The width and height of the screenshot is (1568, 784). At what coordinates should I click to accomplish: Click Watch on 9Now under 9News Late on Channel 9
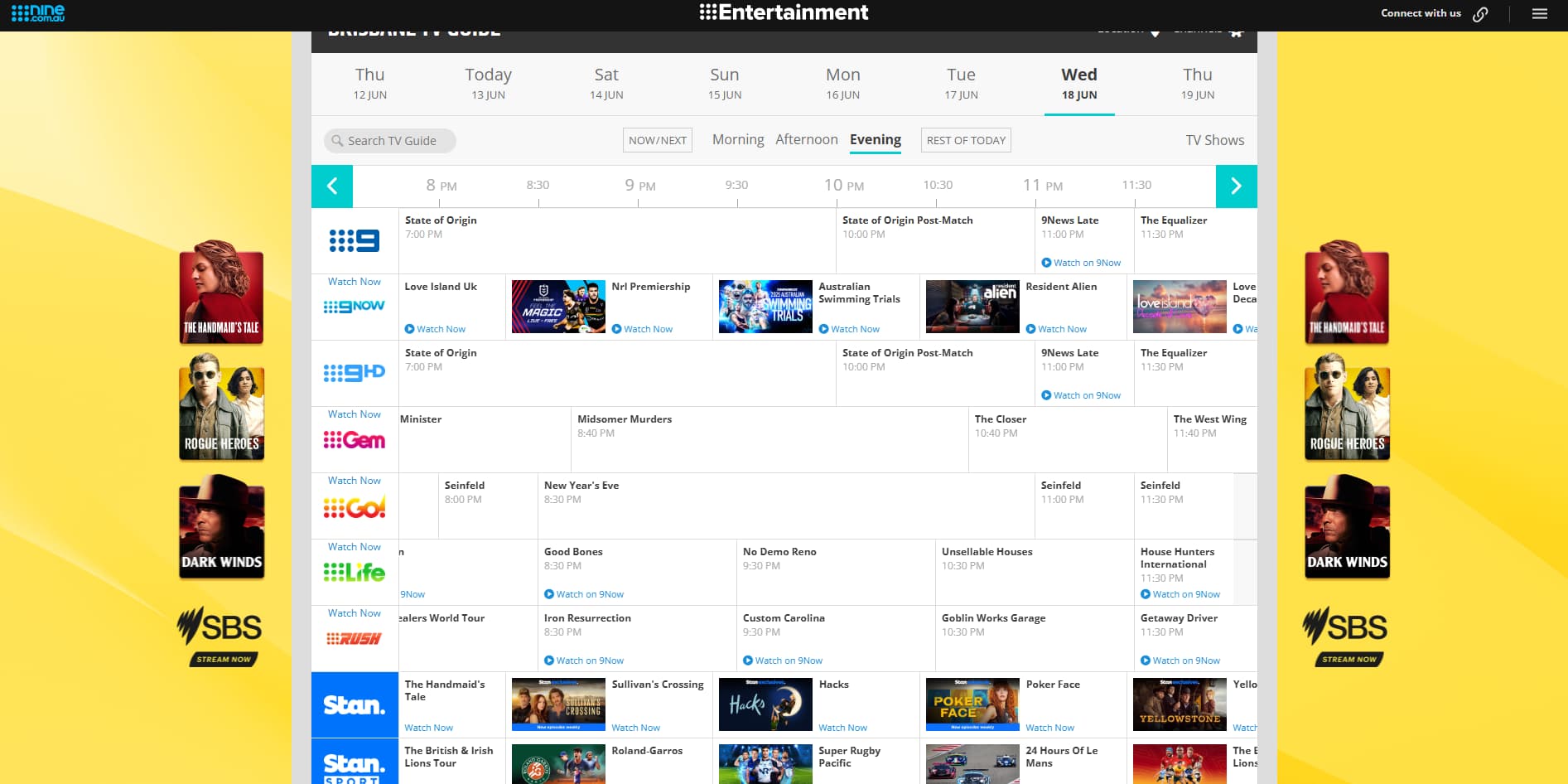point(1081,263)
